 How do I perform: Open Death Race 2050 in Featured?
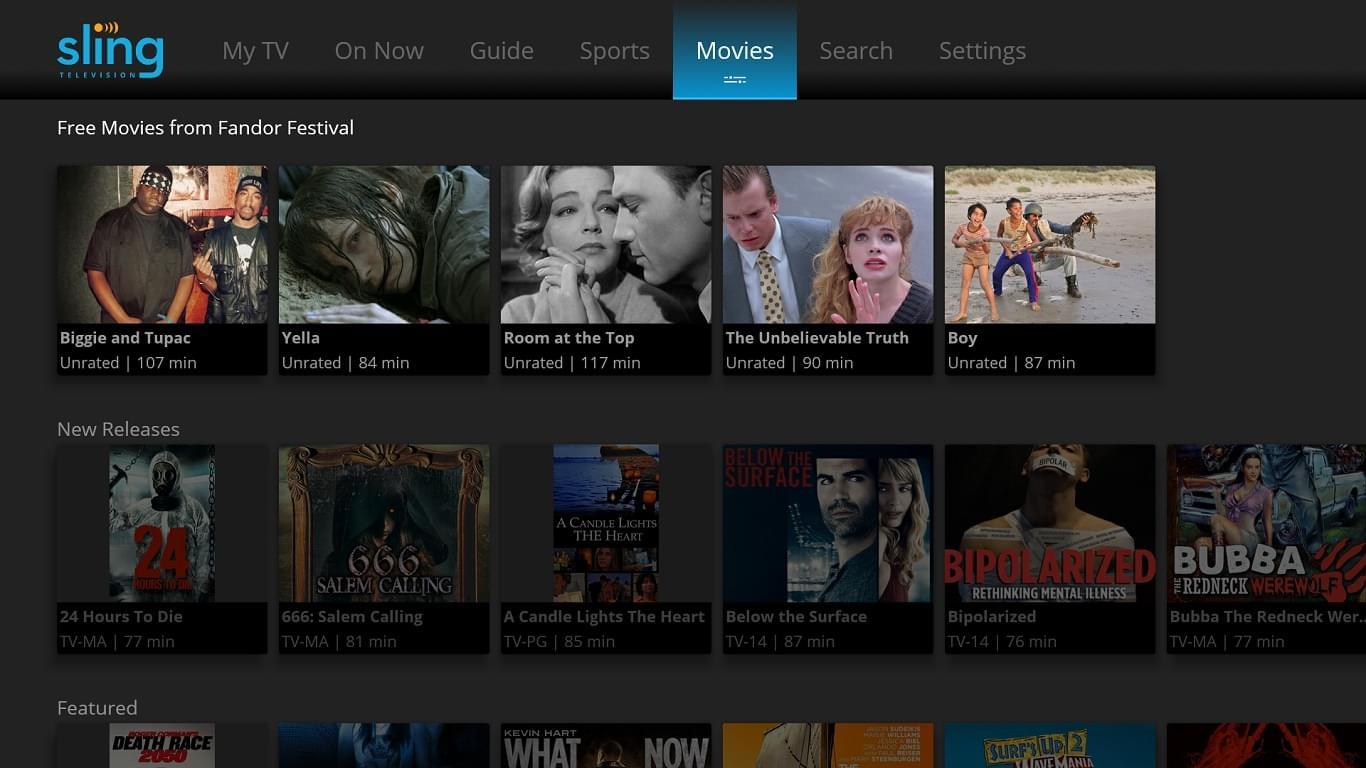162,746
